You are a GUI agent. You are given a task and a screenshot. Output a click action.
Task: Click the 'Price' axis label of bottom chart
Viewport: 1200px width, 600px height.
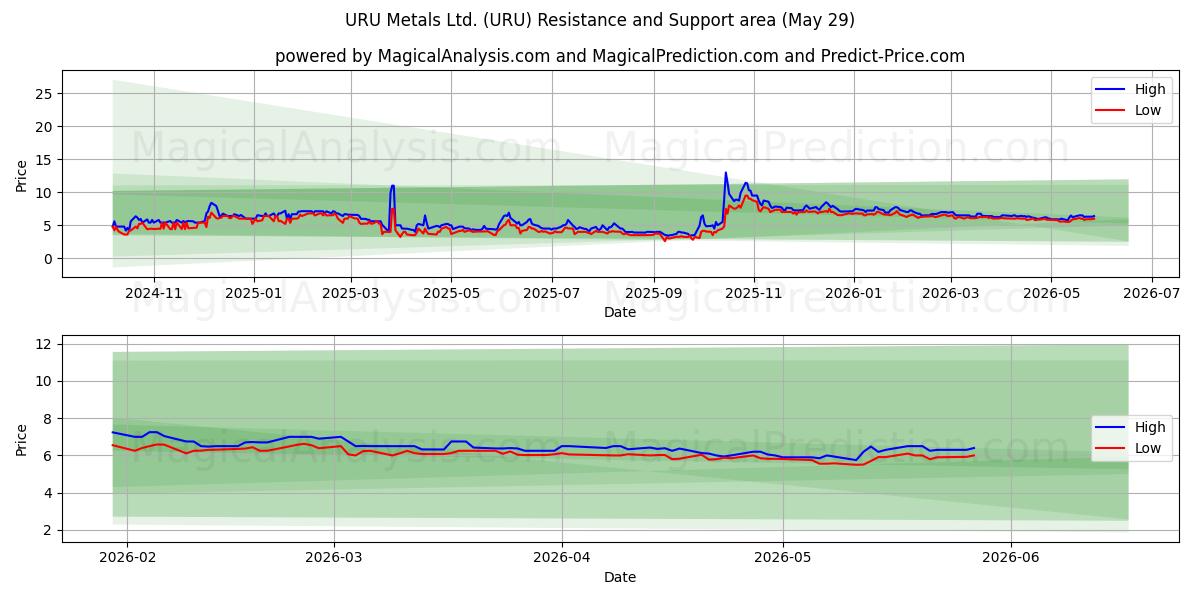point(22,439)
